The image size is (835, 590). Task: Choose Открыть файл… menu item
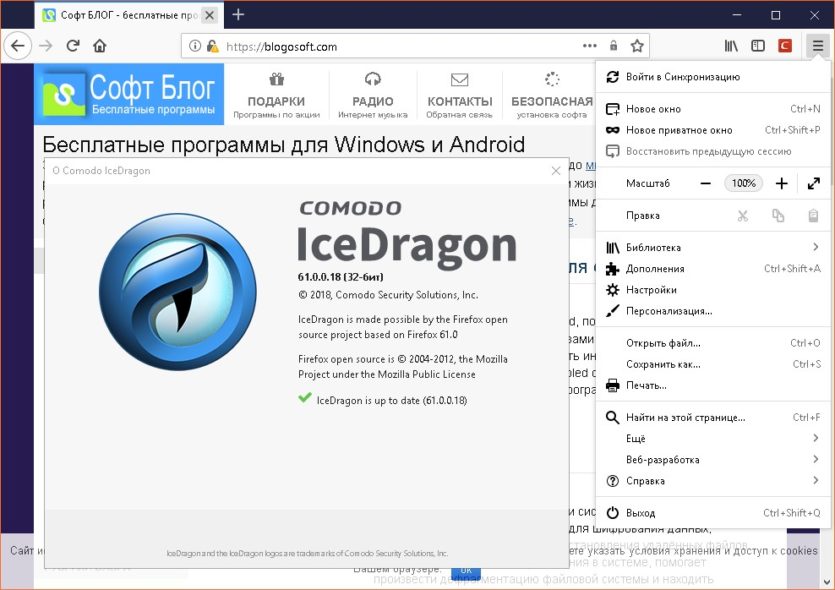[x=713, y=343]
